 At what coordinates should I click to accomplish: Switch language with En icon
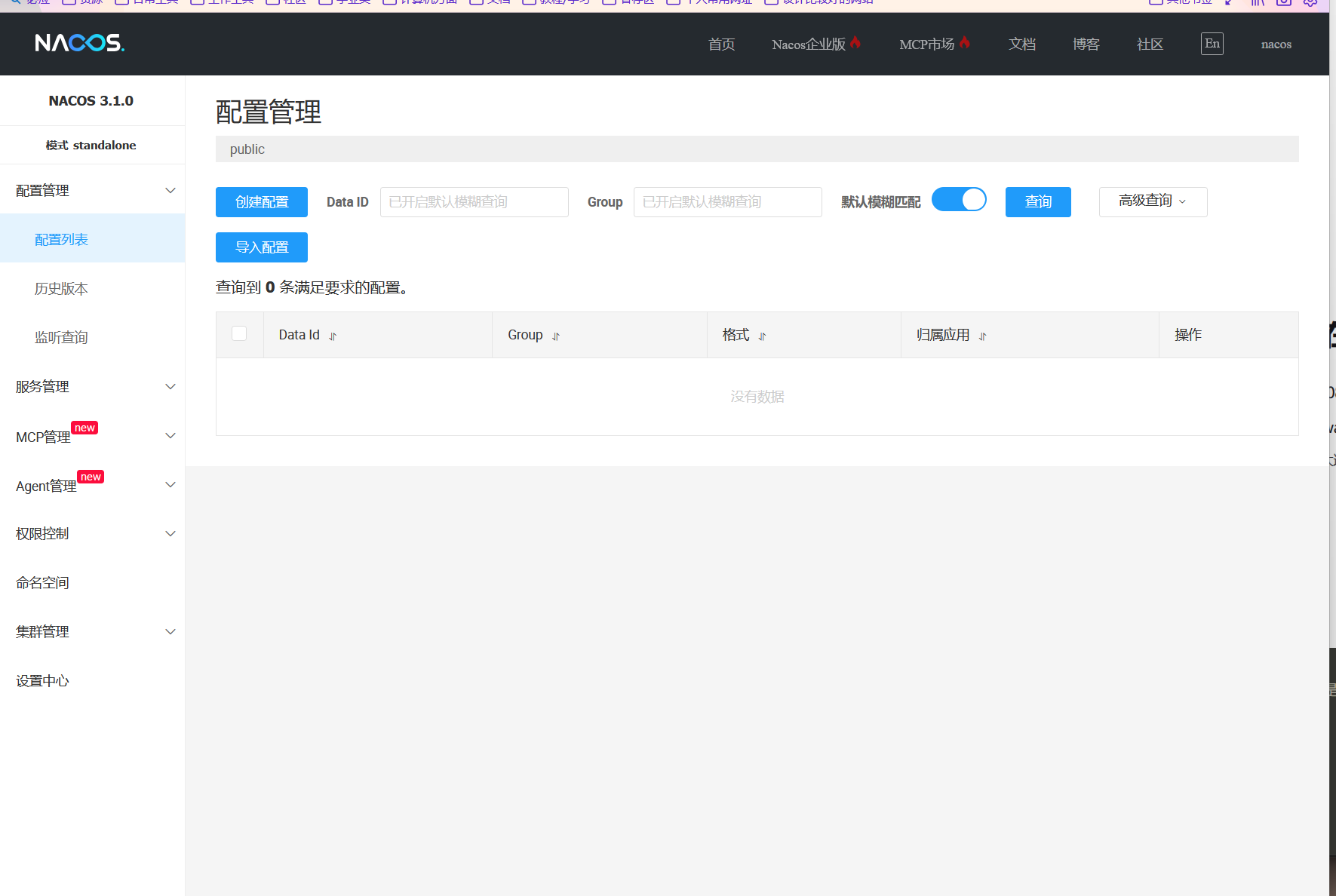tap(1212, 44)
